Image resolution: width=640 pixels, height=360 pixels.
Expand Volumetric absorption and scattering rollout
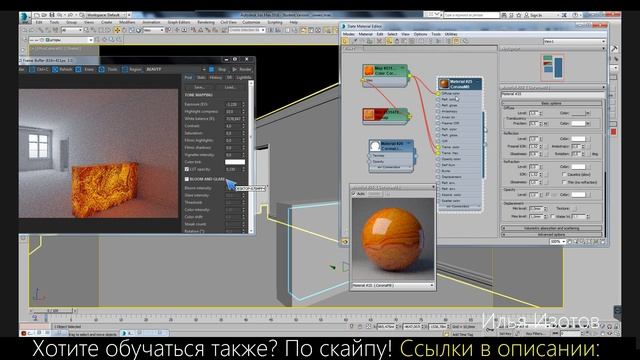coord(552,228)
